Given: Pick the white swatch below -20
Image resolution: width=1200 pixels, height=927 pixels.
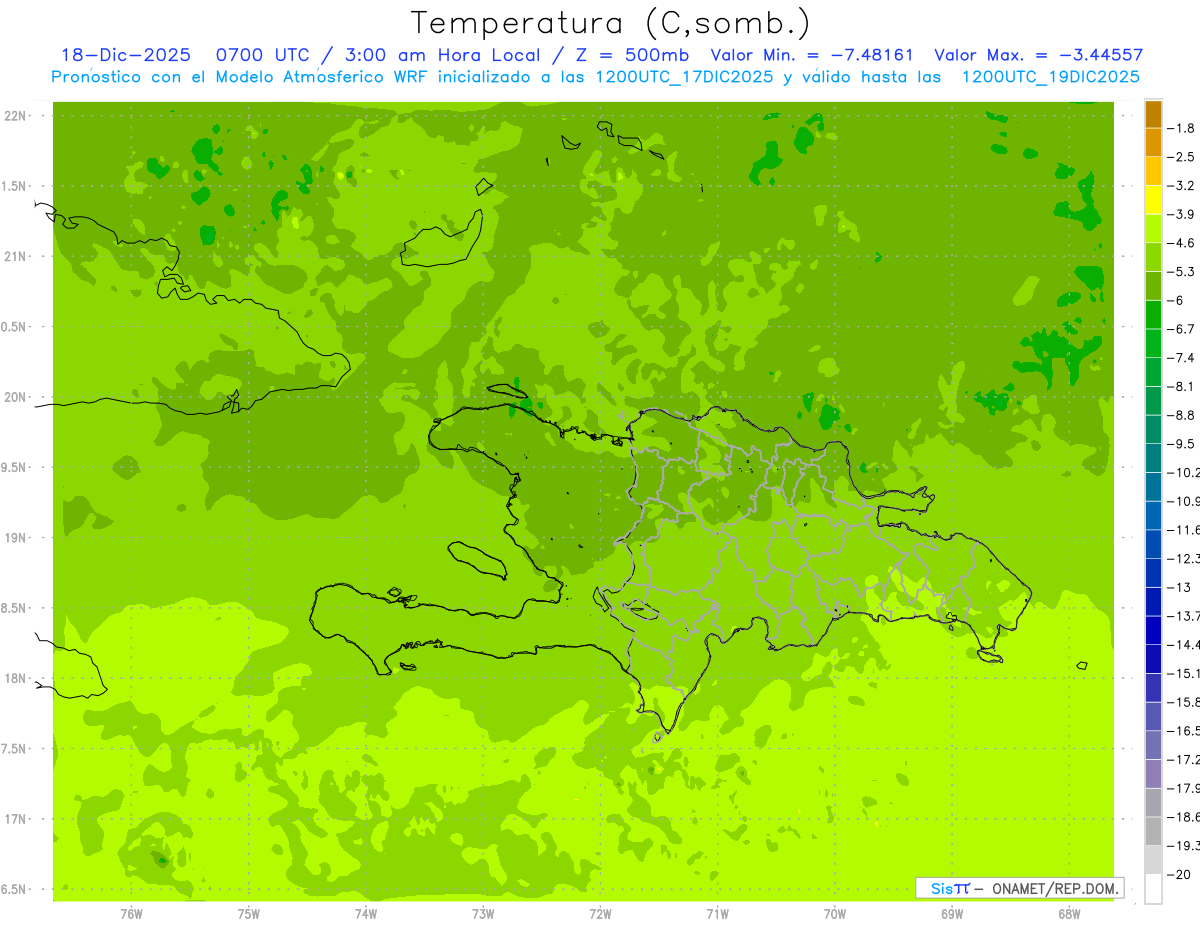Looking at the screenshot, I should [x=1153, y=889].
